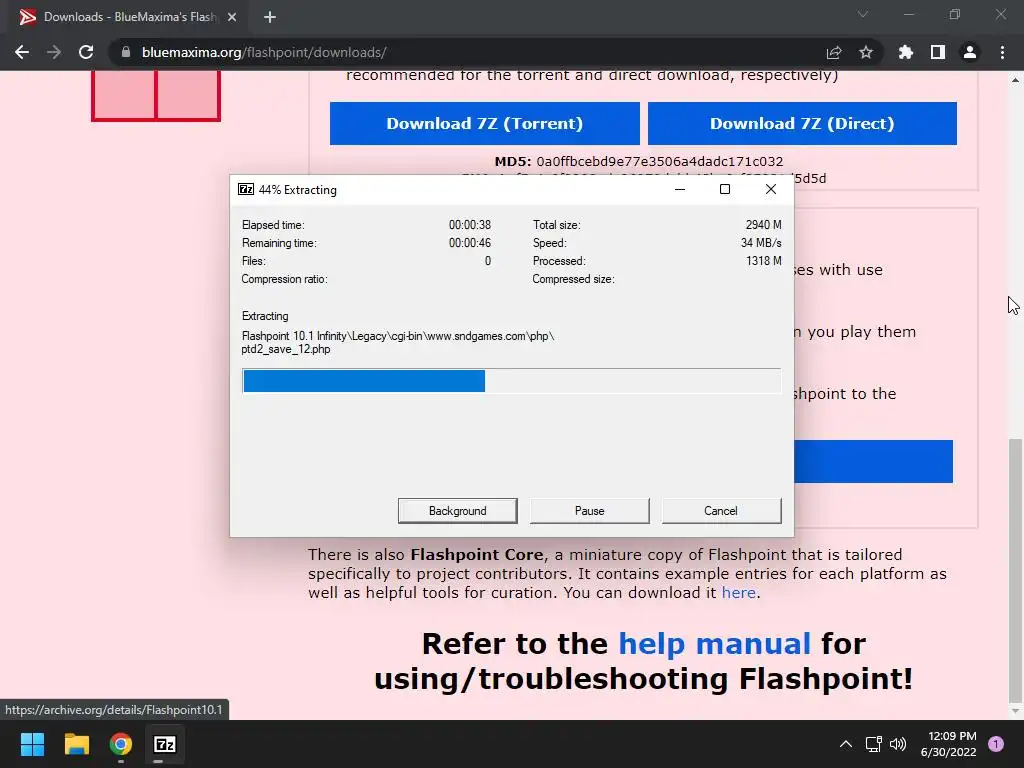Open the Windows Start menu
The image size is (1024, 768).
32,744
